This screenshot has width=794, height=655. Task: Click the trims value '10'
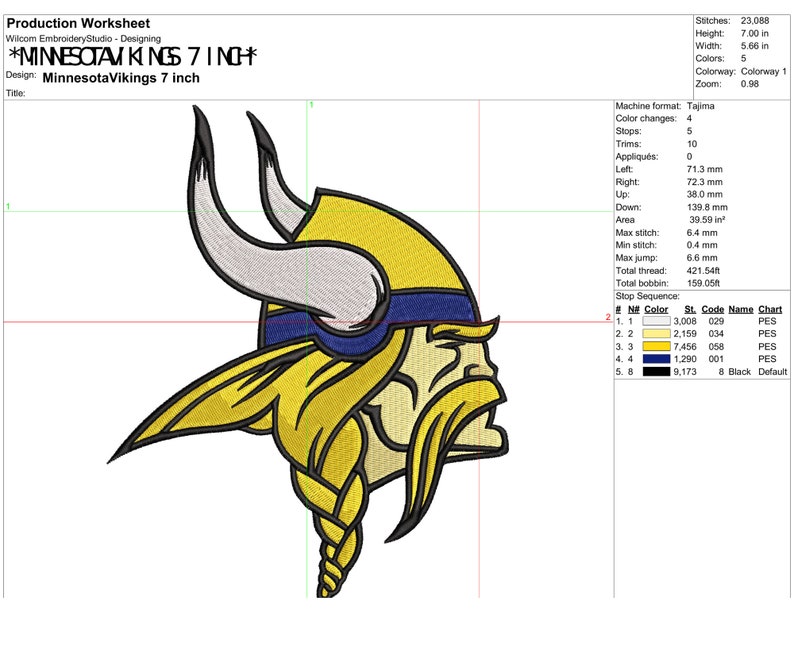point(692,144)
